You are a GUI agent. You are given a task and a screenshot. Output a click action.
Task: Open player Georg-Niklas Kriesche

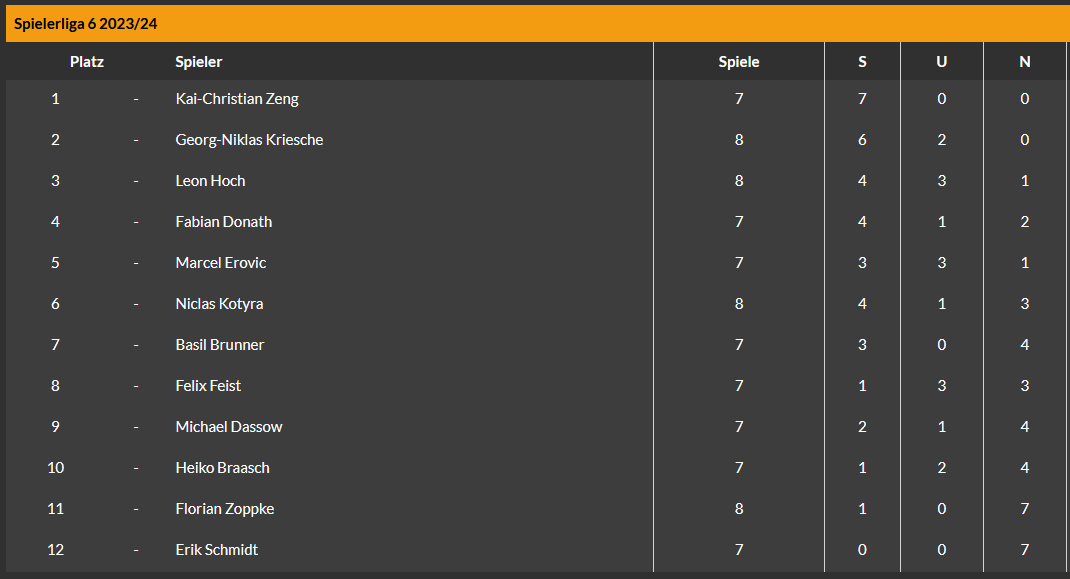249,140
